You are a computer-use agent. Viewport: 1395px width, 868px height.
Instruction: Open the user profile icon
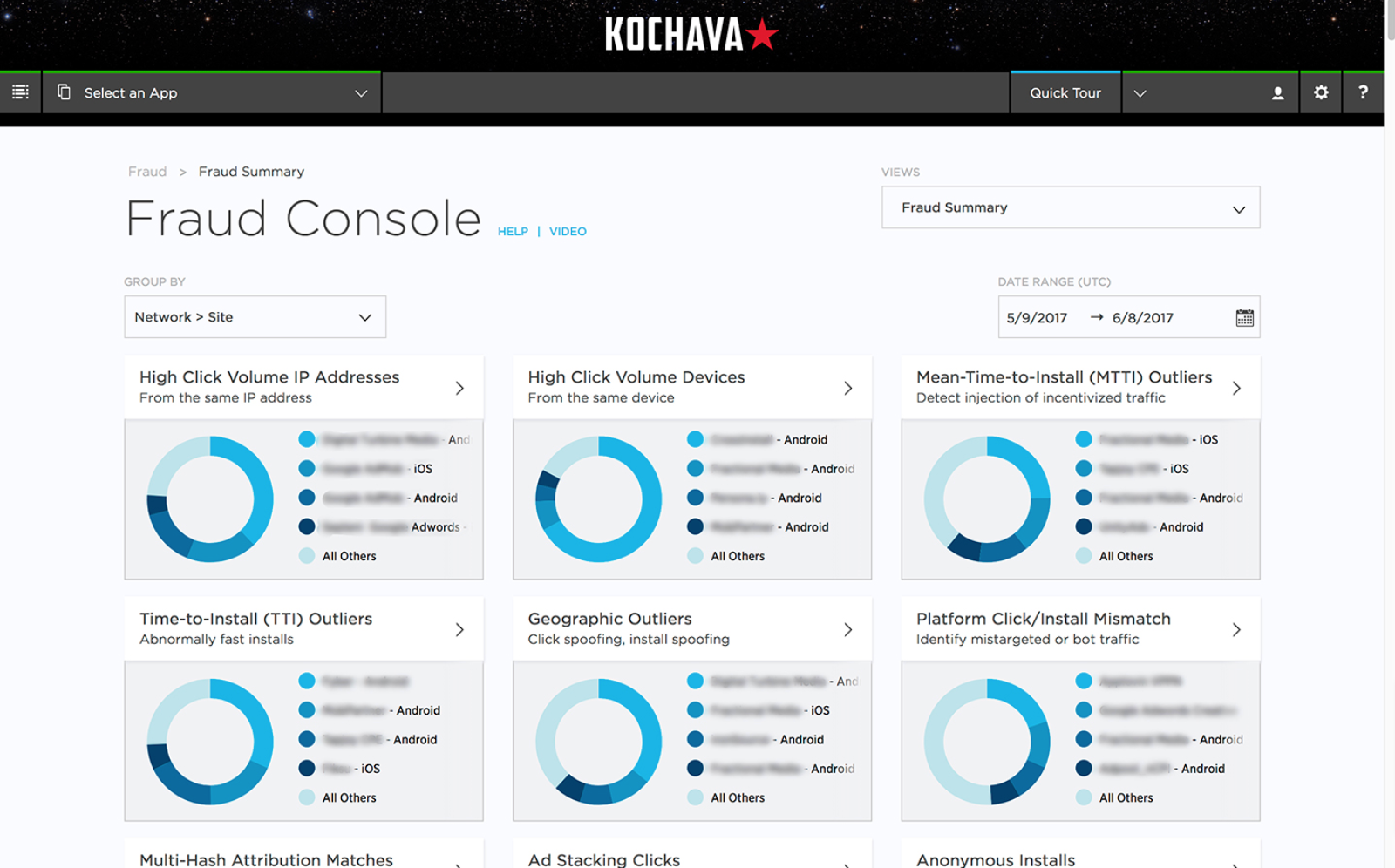click(1277, 93)
